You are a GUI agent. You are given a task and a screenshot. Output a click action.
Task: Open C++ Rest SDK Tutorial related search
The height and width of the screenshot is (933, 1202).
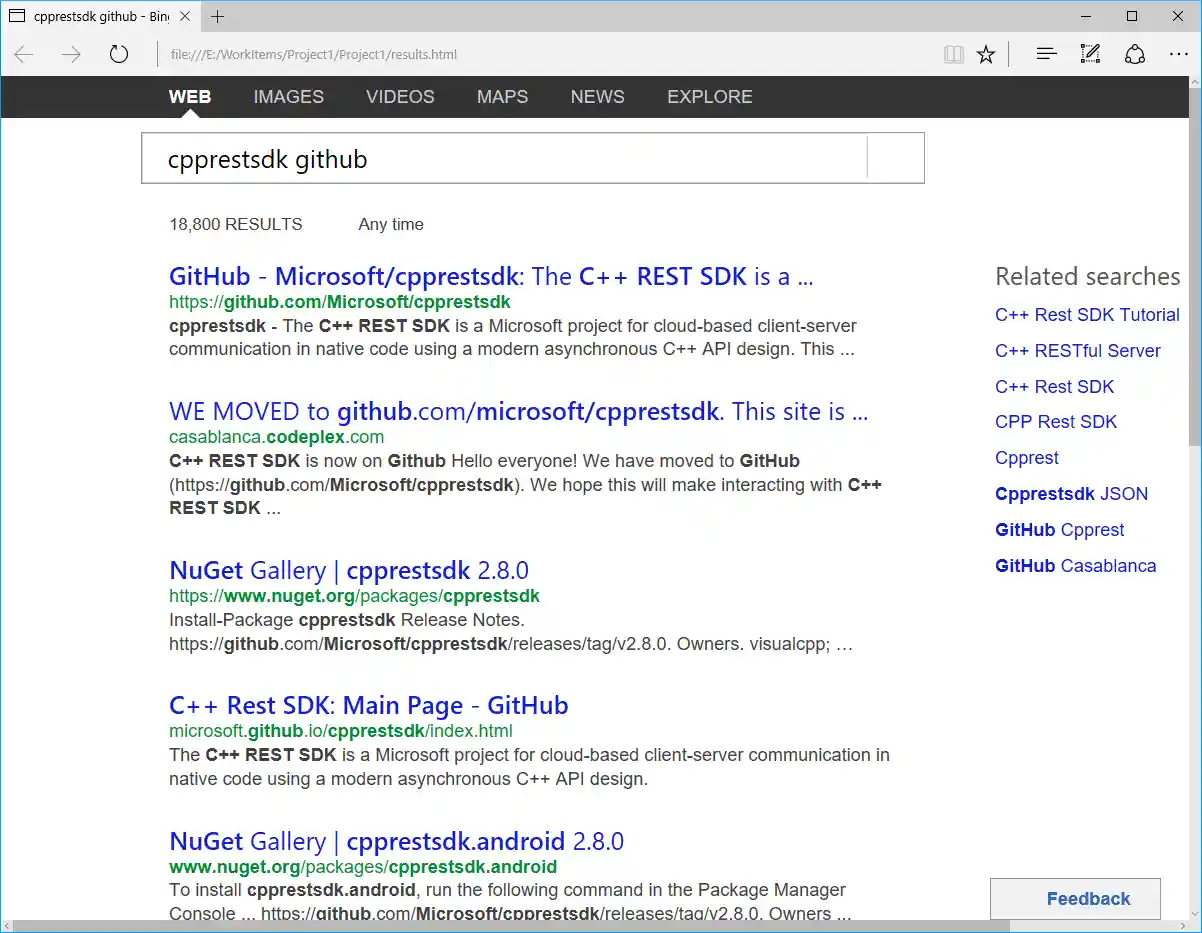(x=1087, y=315)
